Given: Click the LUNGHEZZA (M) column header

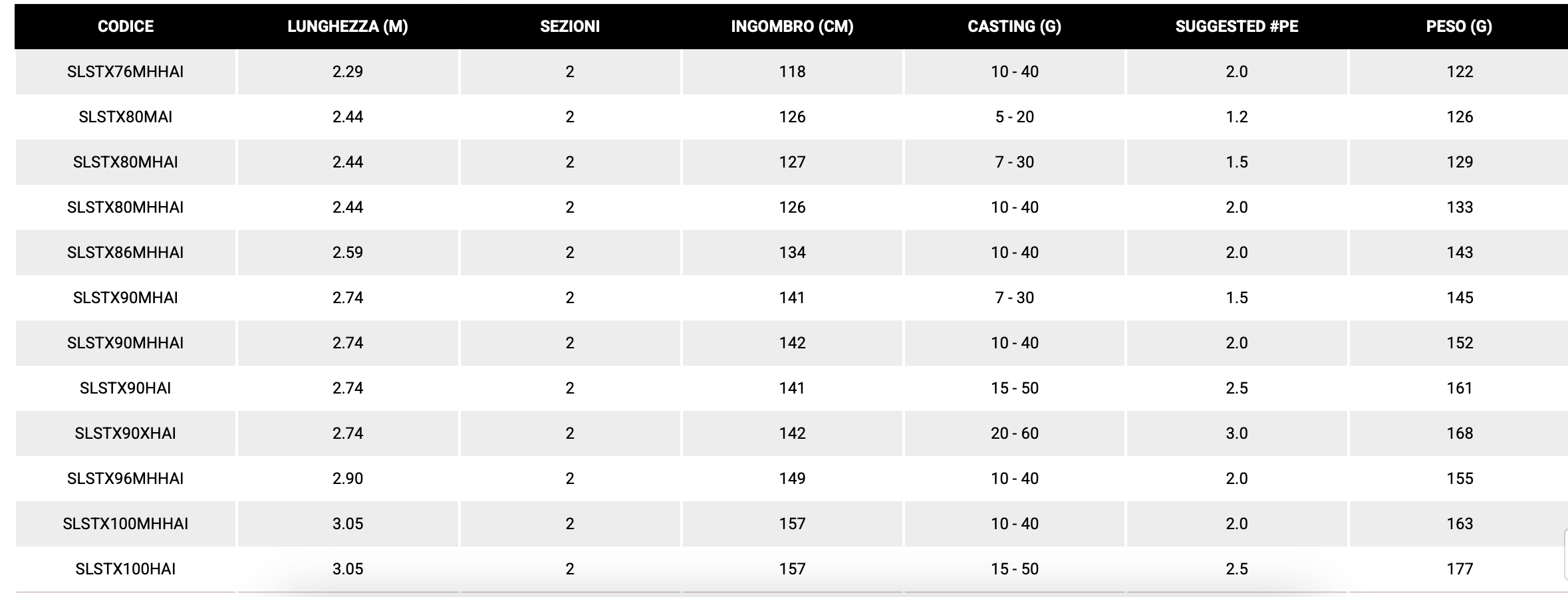Looking at the screenshot, I should tap(348, 27).
